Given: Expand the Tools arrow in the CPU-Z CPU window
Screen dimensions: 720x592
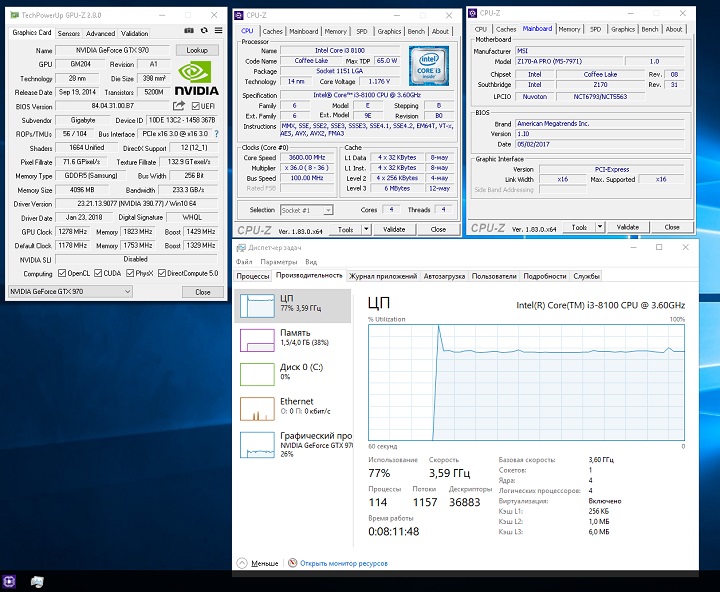Looking at the screenshot, I should click(366, 229).
